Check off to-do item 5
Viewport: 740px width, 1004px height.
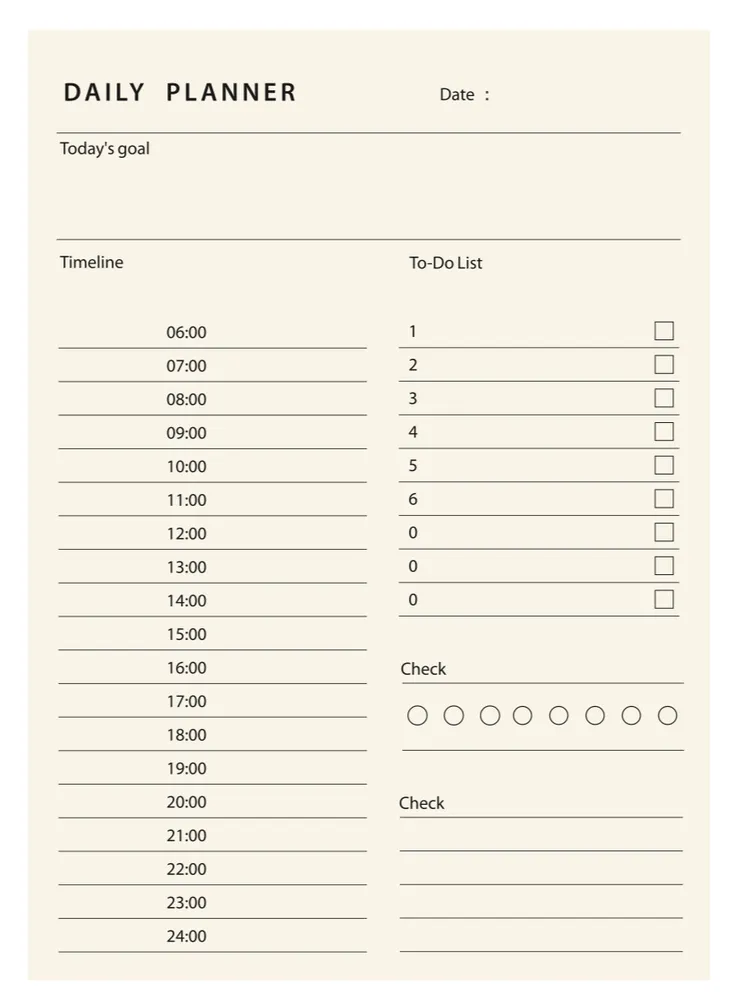(664, 465)
